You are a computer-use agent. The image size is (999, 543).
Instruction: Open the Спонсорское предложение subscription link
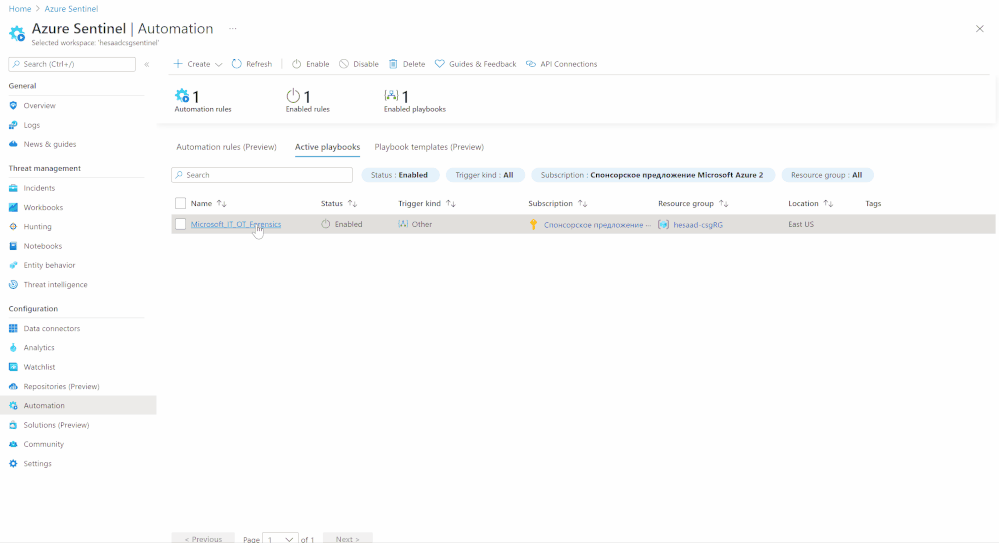[597, 224]
